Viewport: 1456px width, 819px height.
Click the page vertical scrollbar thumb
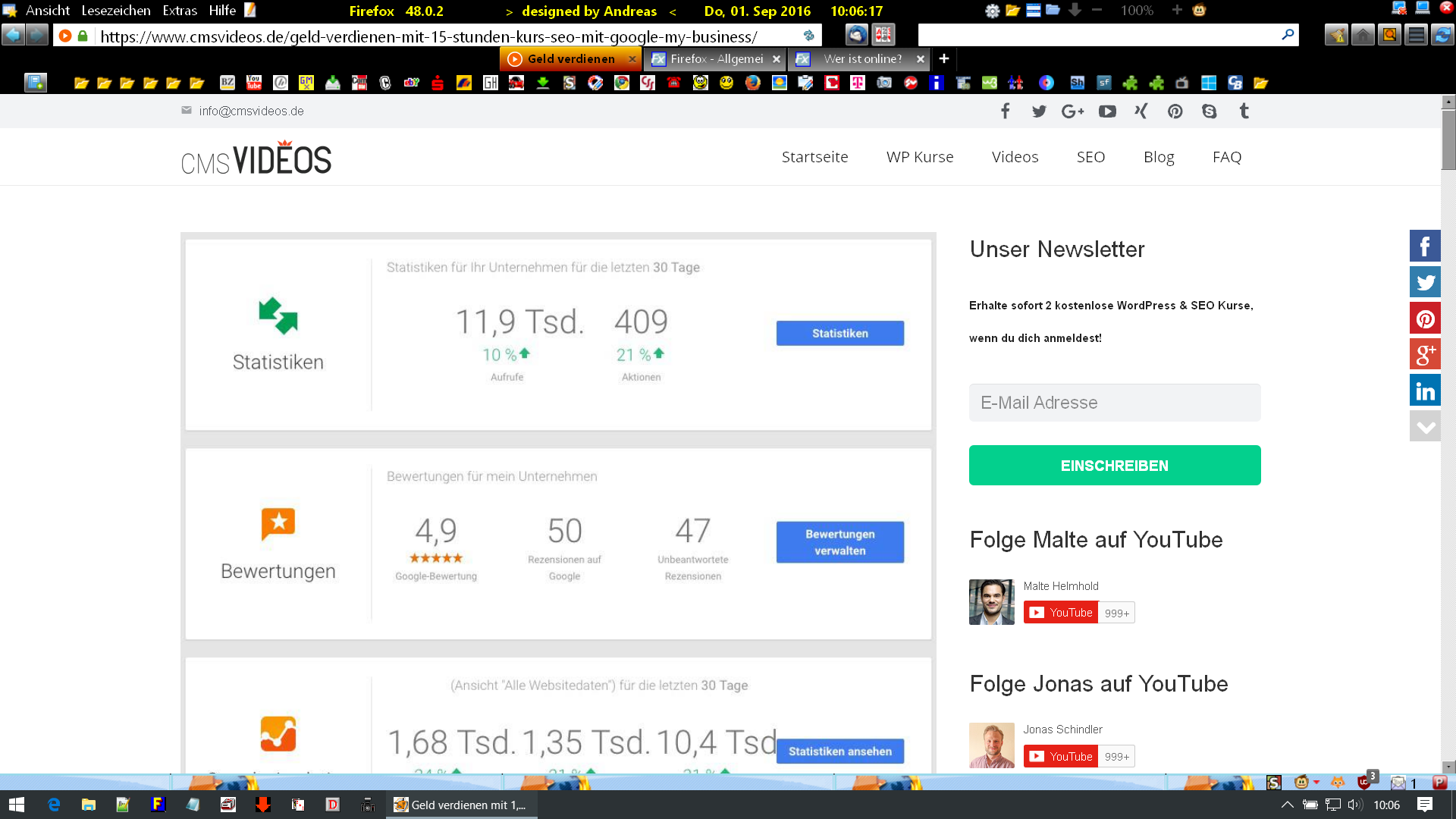pyautogui.click(x=1448, y=140)
